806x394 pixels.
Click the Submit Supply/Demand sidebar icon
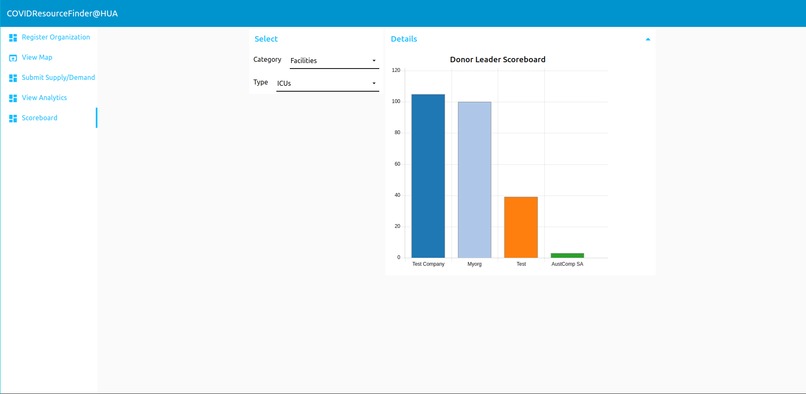pos(13,78)
